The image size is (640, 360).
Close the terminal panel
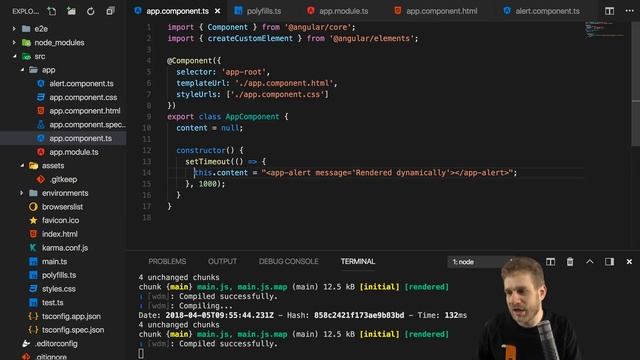click(x=629, y=262)
